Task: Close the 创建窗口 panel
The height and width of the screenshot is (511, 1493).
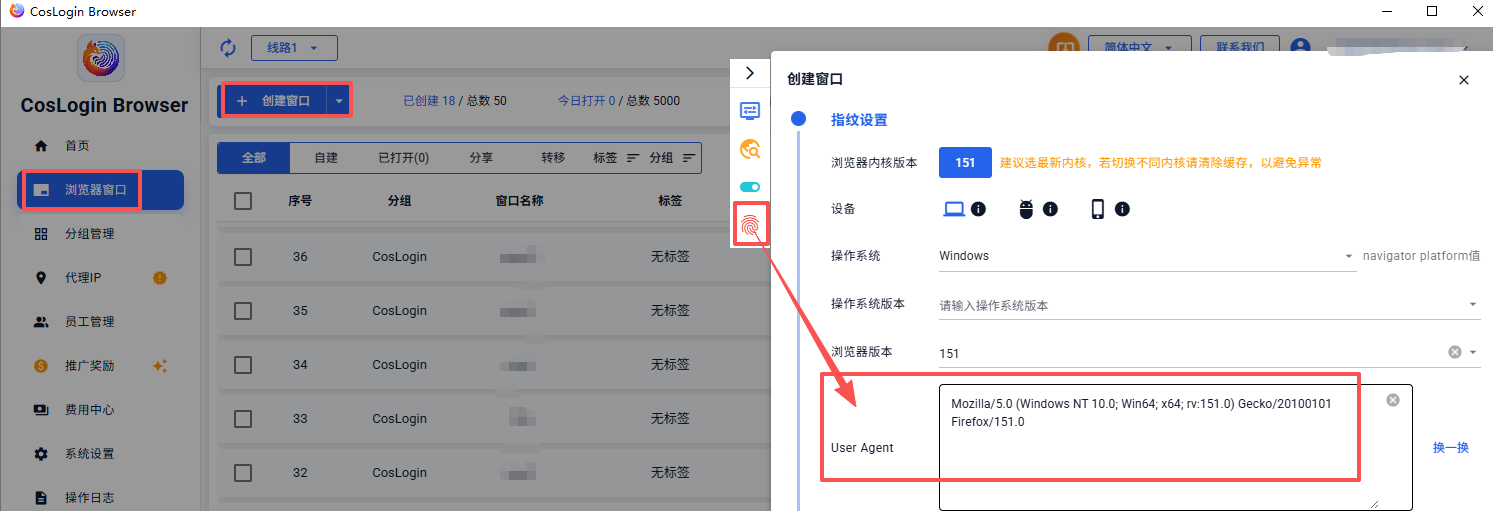Action: [1464, 80]
